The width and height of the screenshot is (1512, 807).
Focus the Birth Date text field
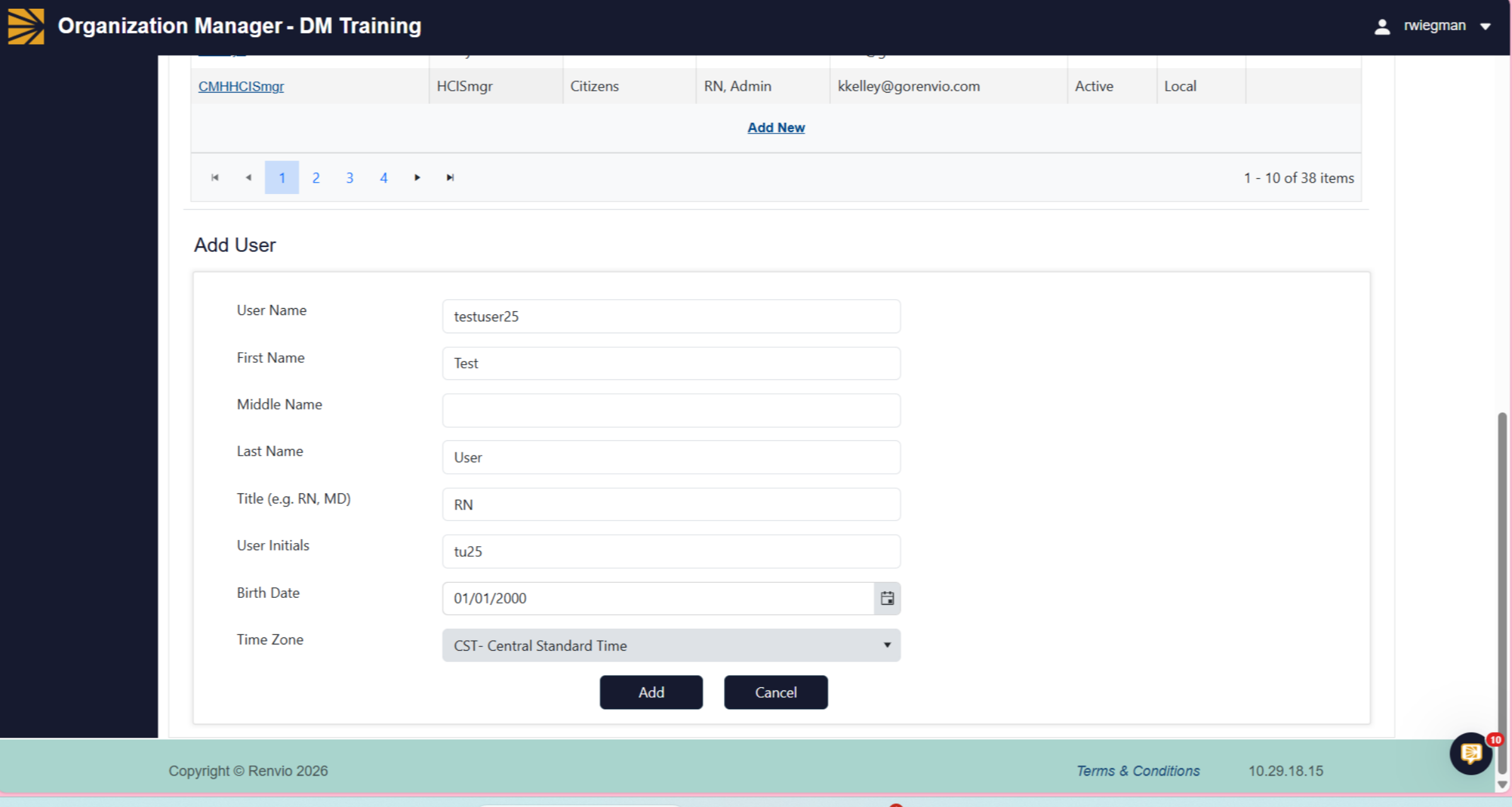(658, 598)
